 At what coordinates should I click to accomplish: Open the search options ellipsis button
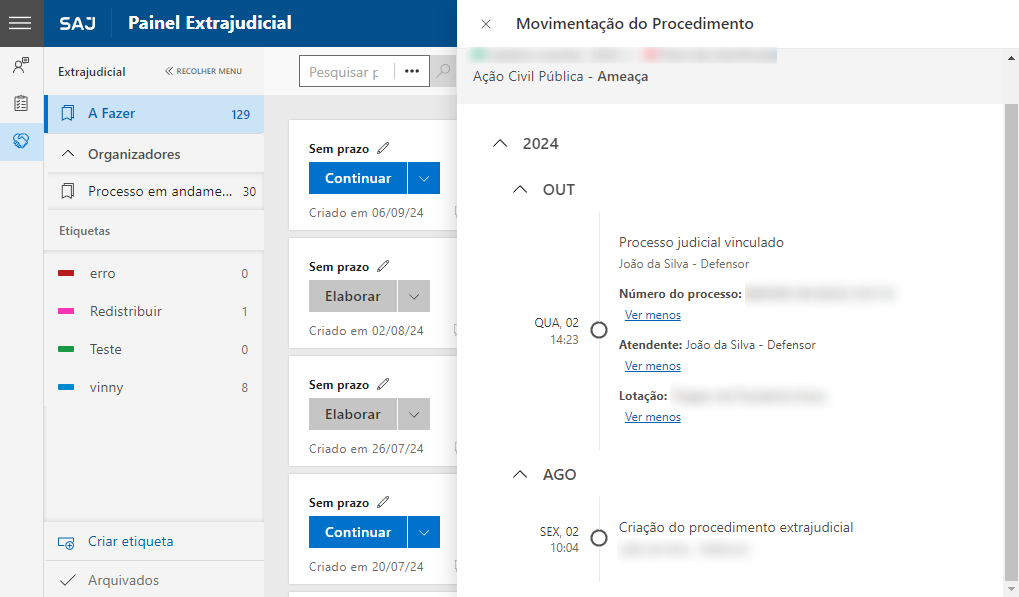point(412,71)
